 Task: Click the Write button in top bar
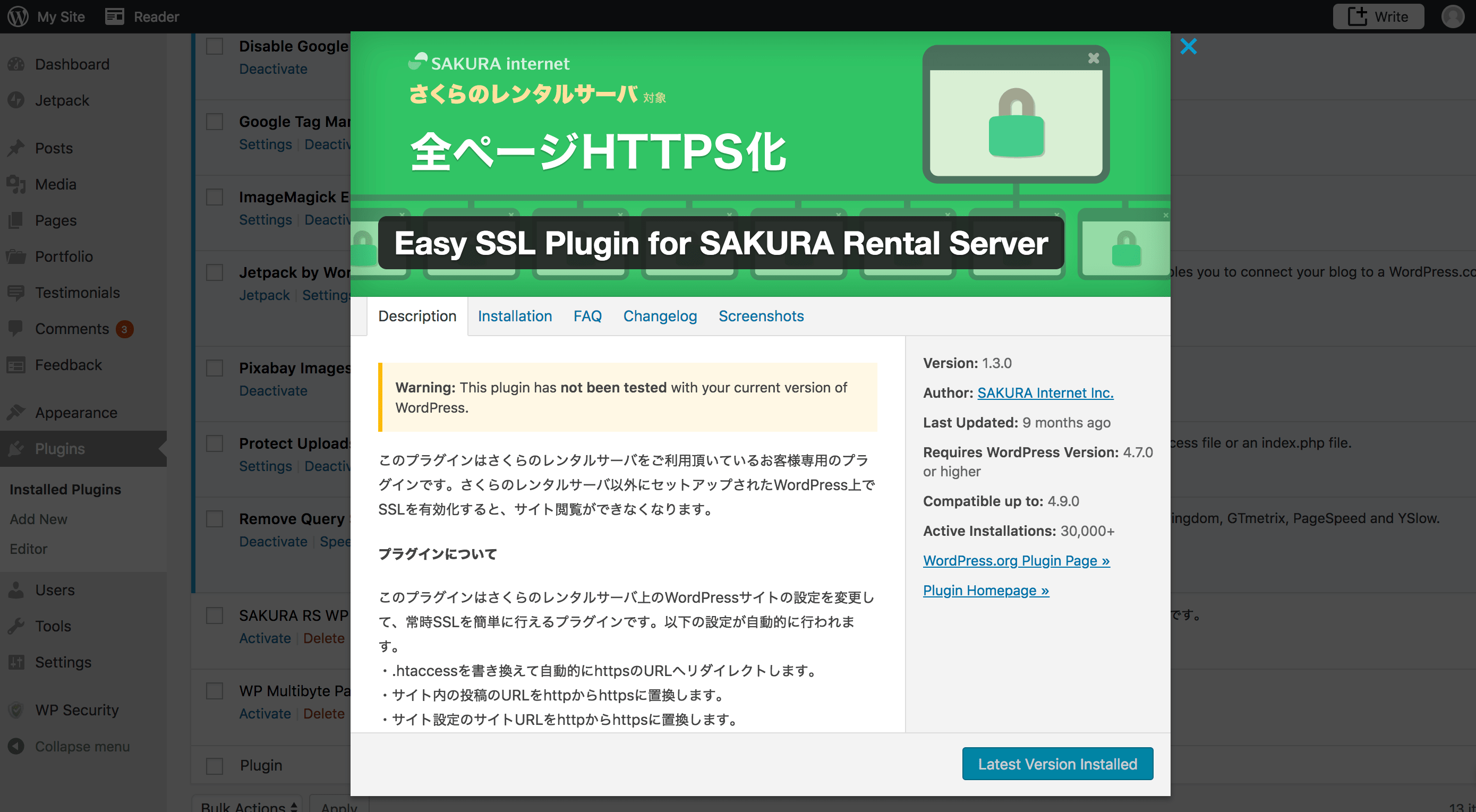tap(1378, 16)
